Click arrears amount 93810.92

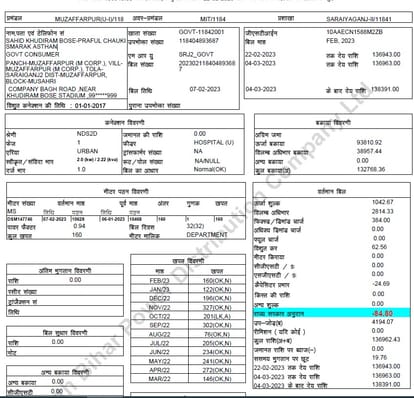coord(369,142)
